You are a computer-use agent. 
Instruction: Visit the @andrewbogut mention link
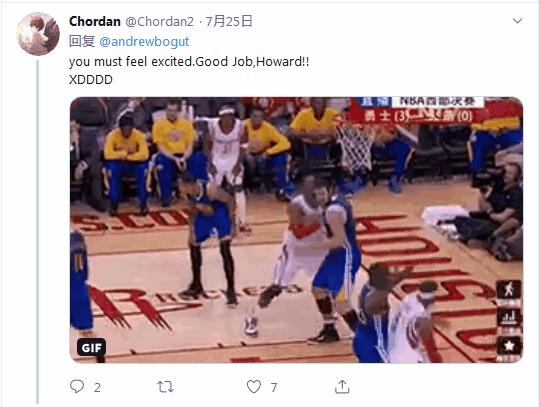(x=144, y=42)
